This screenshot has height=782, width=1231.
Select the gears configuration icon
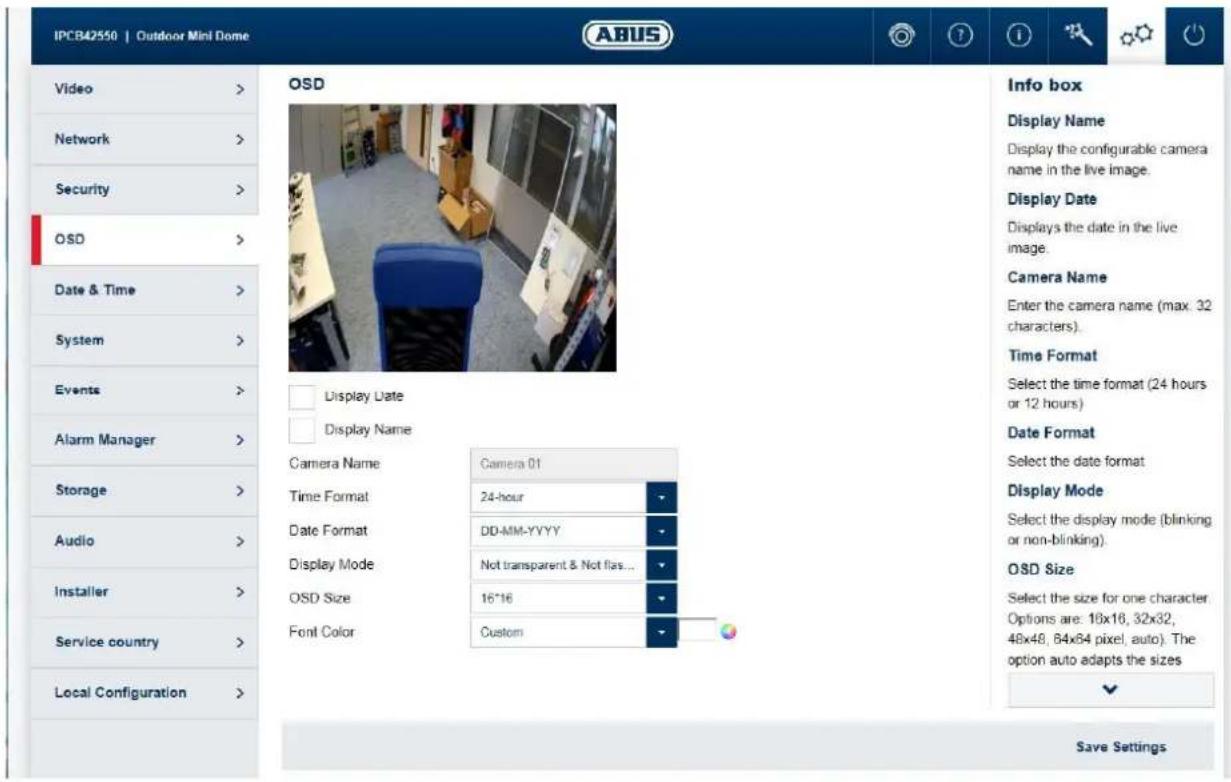click(x=1136, y=37)
